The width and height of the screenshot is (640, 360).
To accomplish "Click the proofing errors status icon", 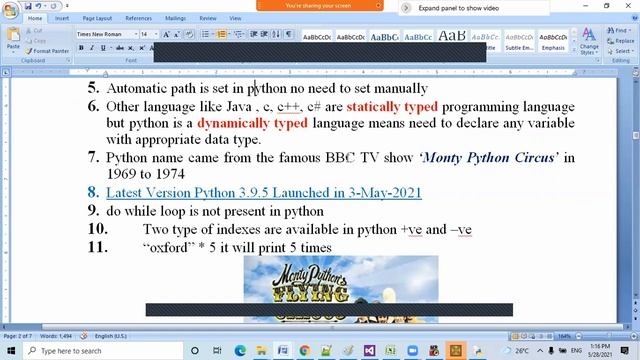I will tap(84, 336).
